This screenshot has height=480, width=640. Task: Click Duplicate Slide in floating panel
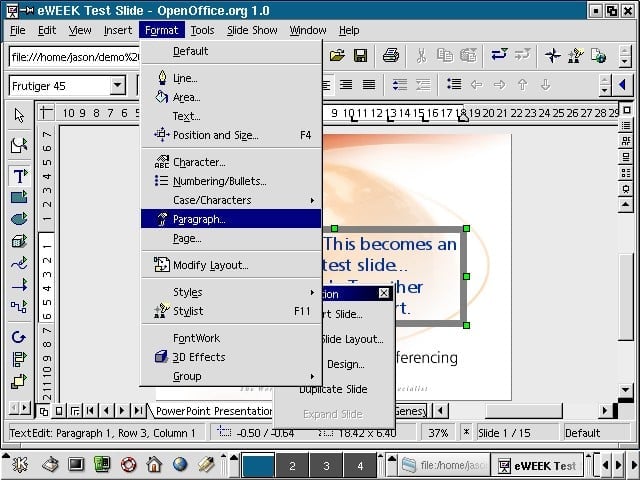(333, 389)
